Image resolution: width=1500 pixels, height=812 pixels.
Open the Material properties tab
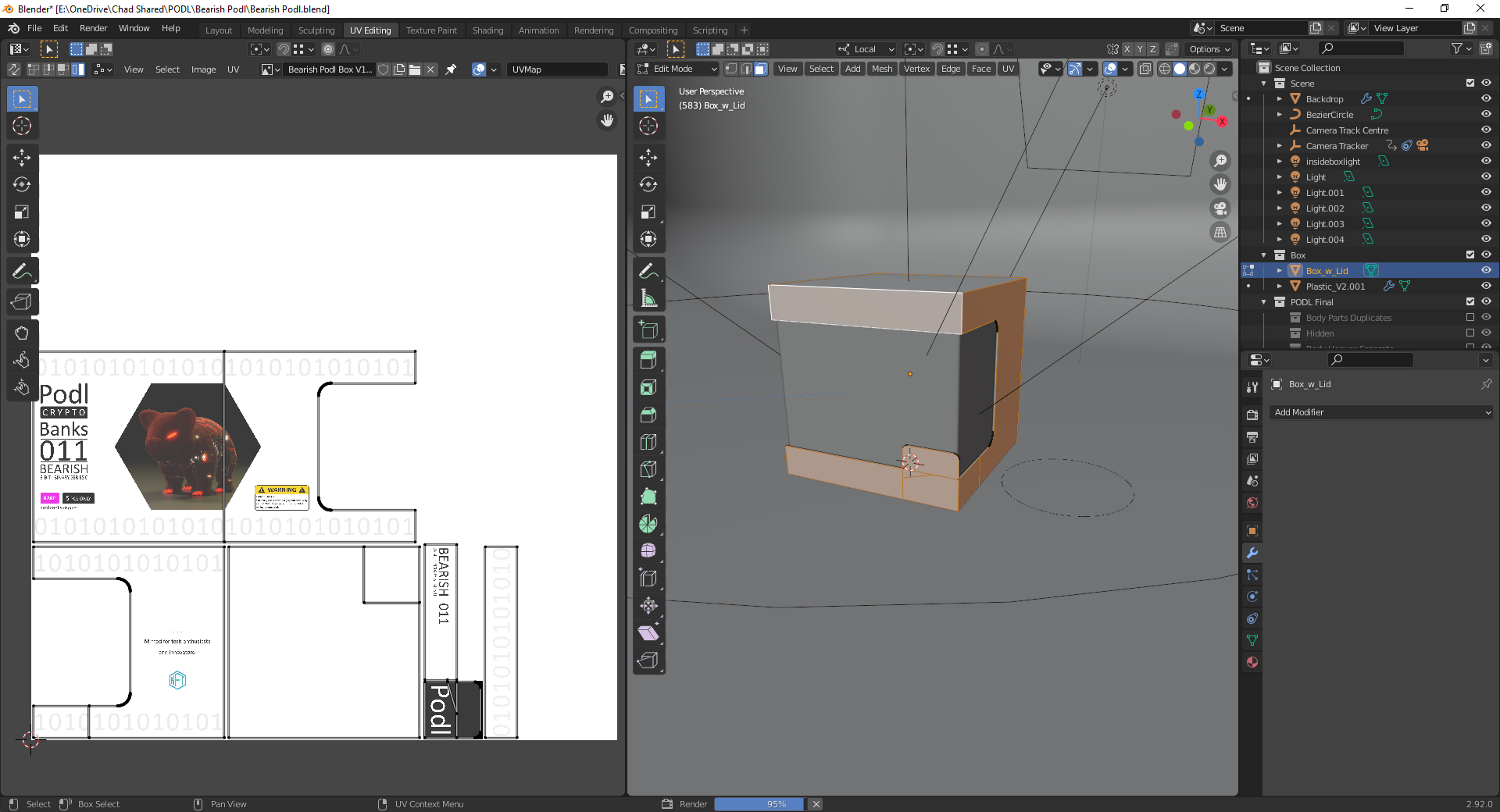(1252, 662)
